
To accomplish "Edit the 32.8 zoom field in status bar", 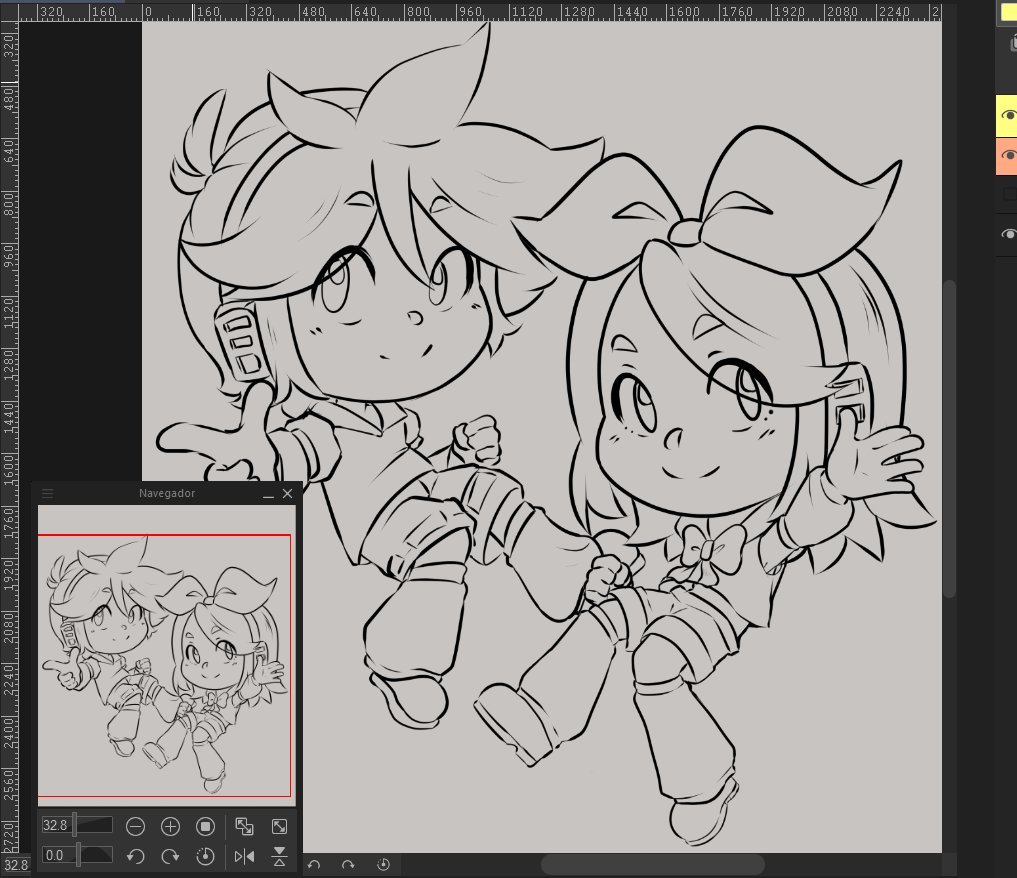I will click(16, 865).
